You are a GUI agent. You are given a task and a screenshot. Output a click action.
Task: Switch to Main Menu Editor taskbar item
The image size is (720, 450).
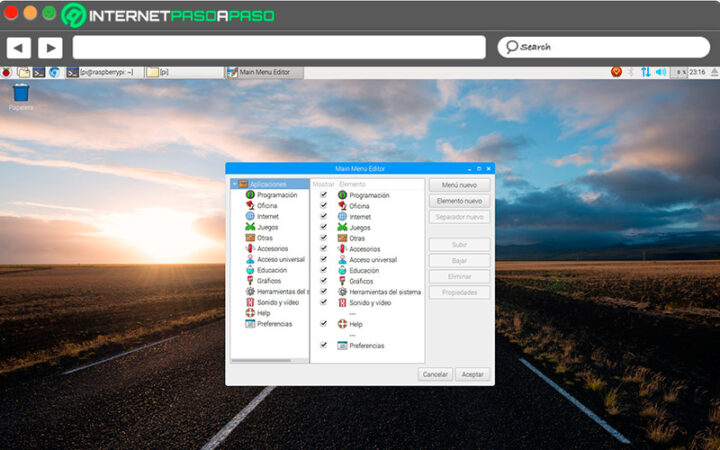[x=260, y=72]
